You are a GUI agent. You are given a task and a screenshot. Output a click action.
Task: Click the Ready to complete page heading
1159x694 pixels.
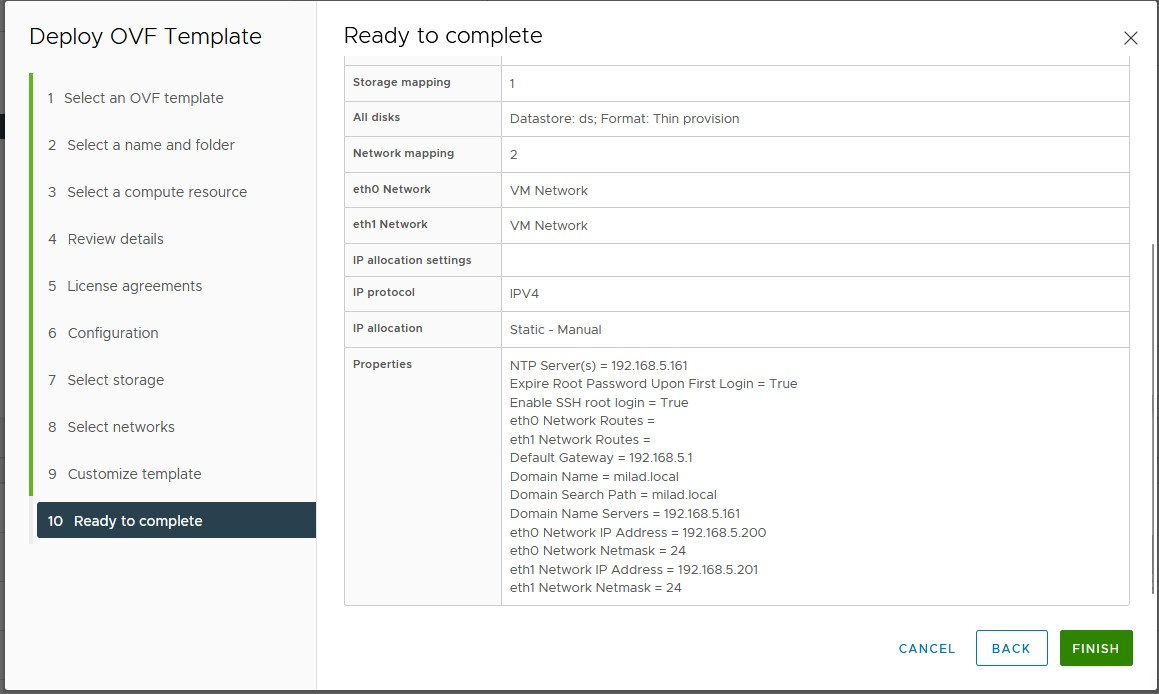(443, 35)
